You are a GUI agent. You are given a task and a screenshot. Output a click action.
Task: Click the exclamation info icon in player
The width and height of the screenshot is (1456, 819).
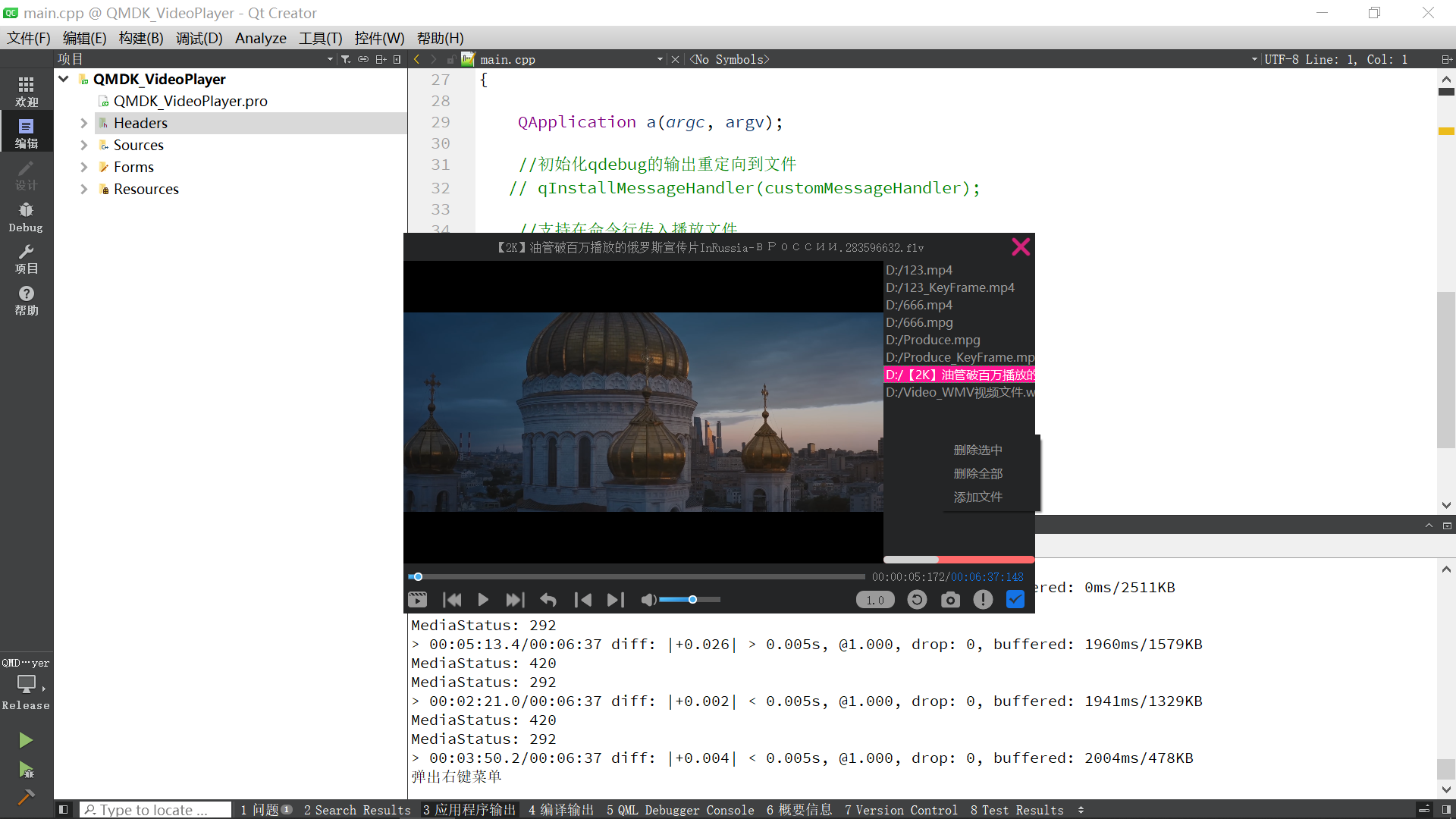tap(983, 600)
